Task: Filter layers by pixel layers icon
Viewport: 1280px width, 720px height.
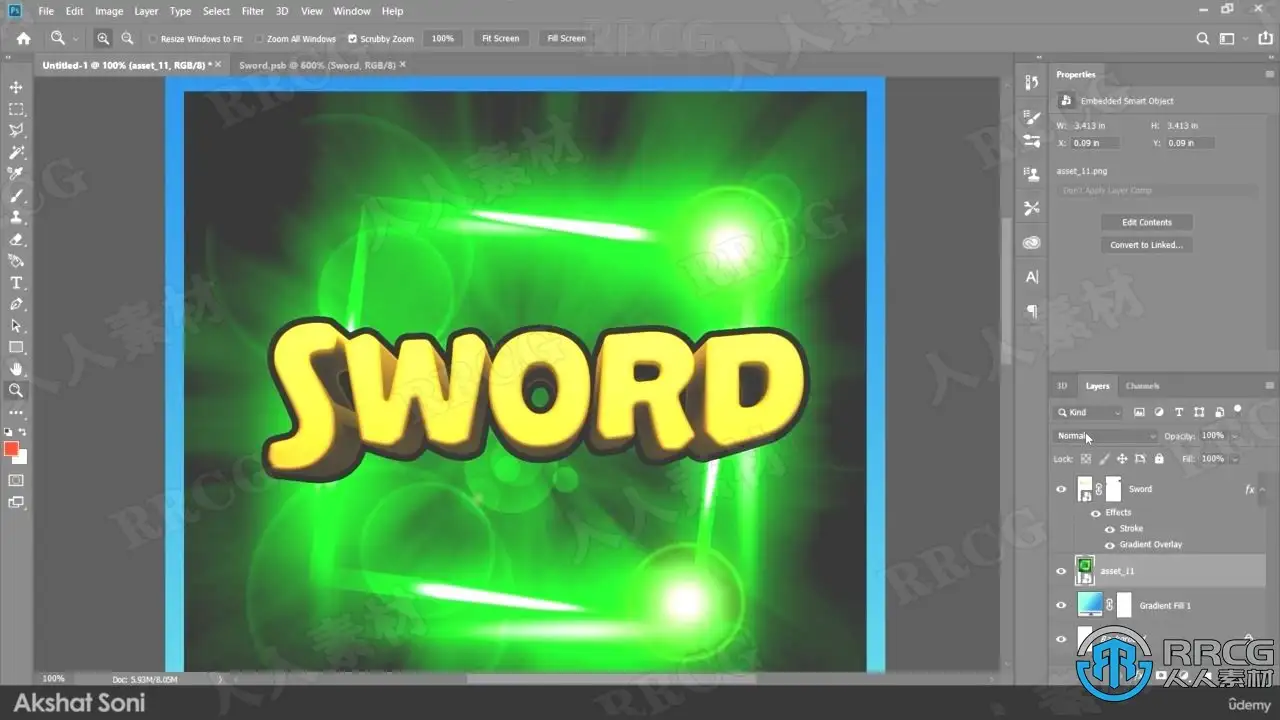Action: pos(1139,412)
